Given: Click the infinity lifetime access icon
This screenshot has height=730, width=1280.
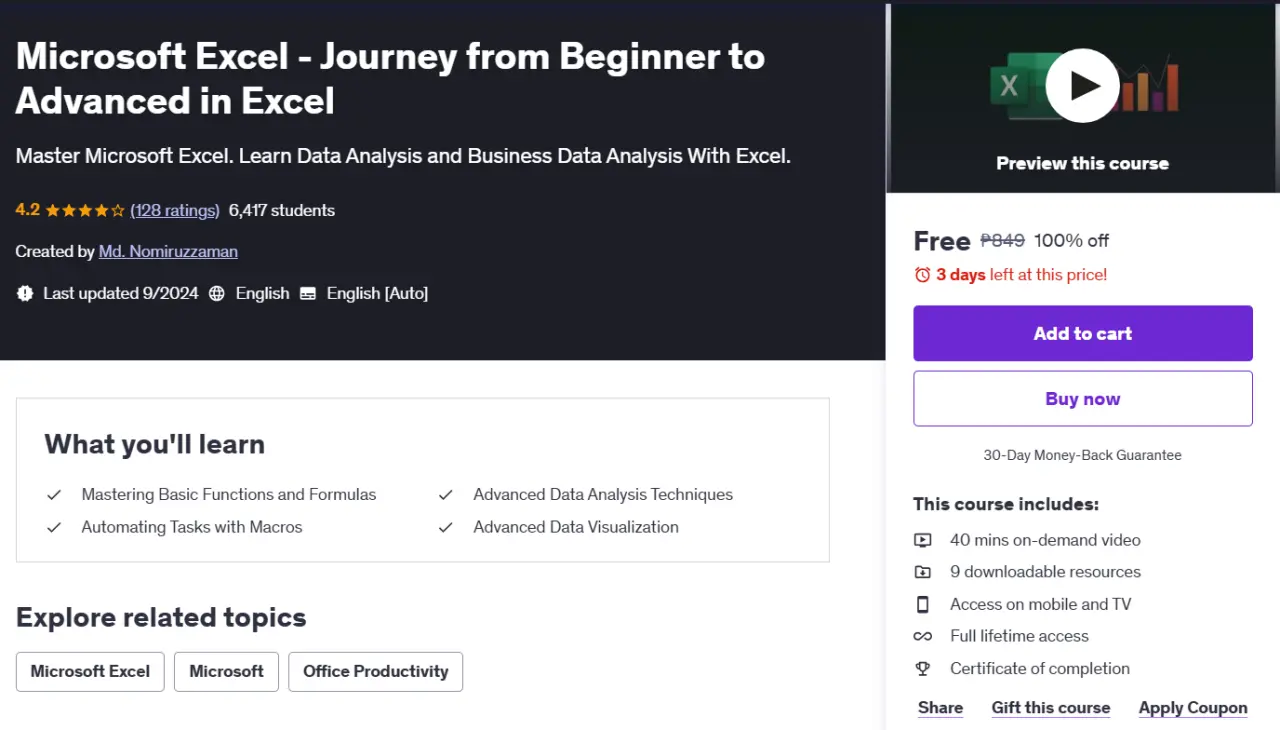Looking at the screenshot, I should 923,636.
